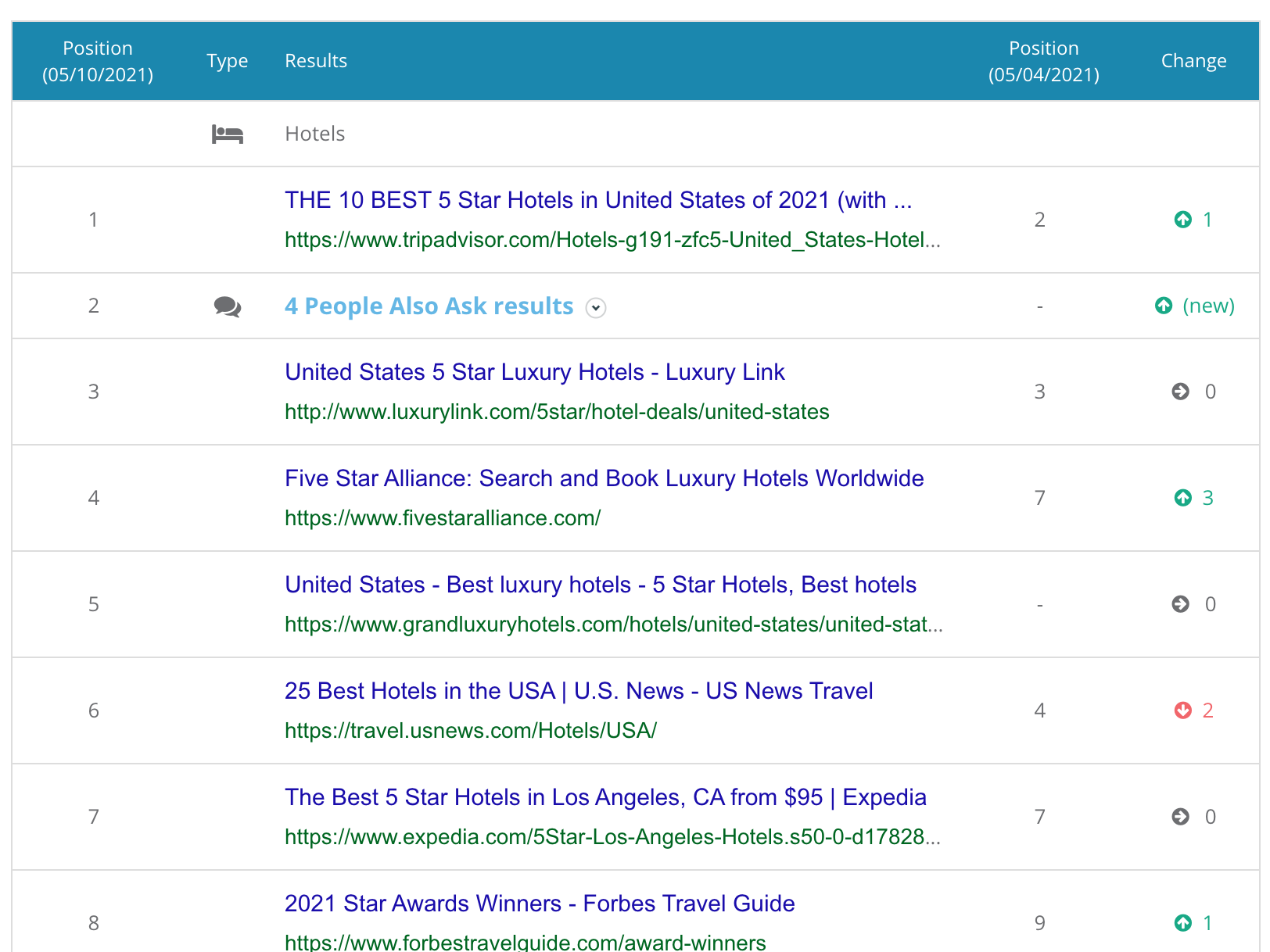Visit the grandluxuryhotels.com URL

point(613,625)
